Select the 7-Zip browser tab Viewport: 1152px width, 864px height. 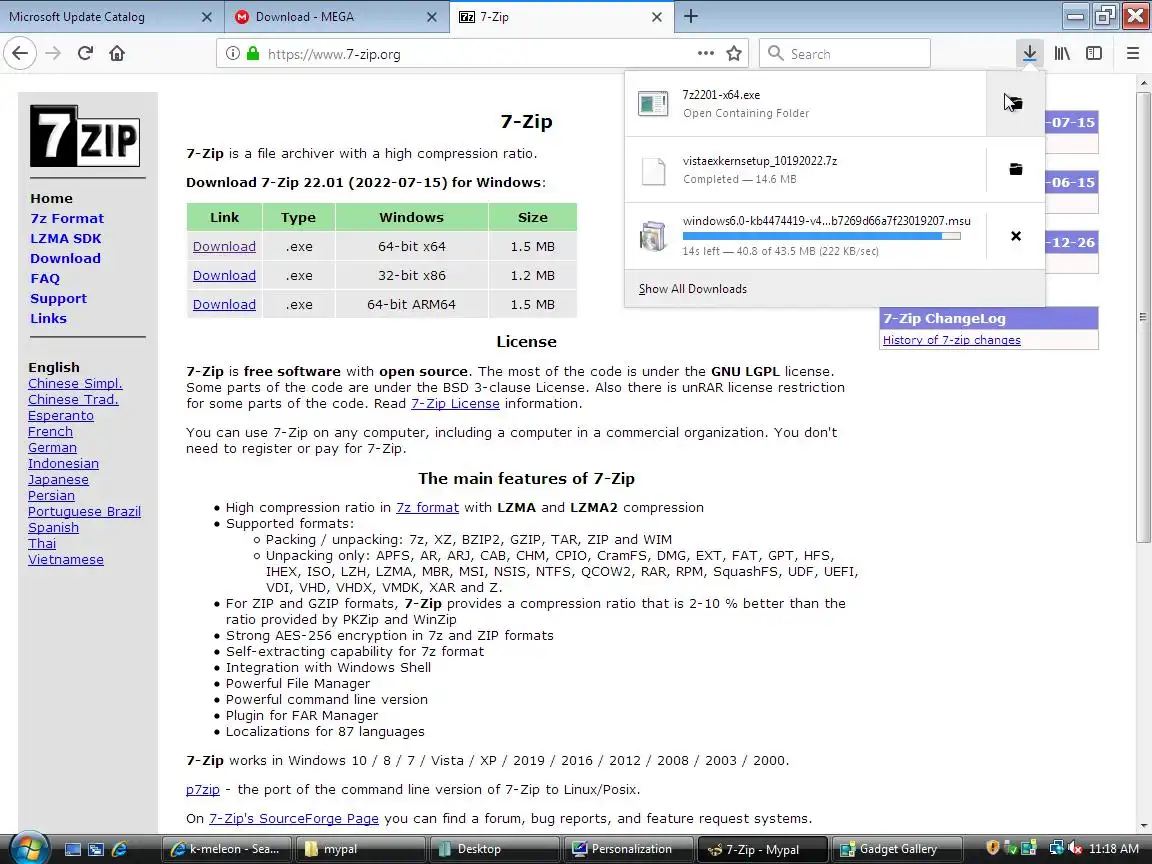(561, 17)
